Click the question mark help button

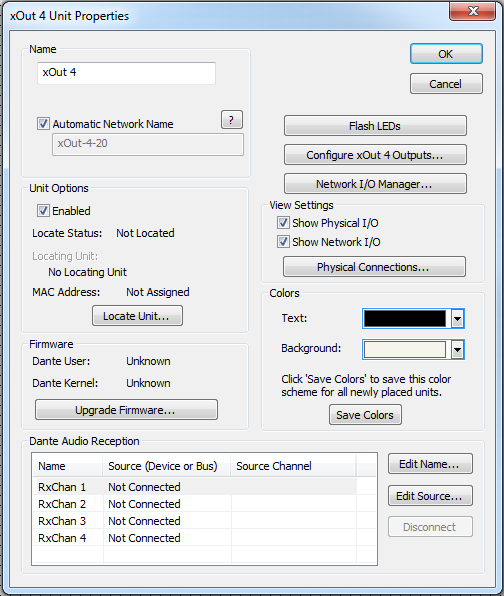pos(231,120)
